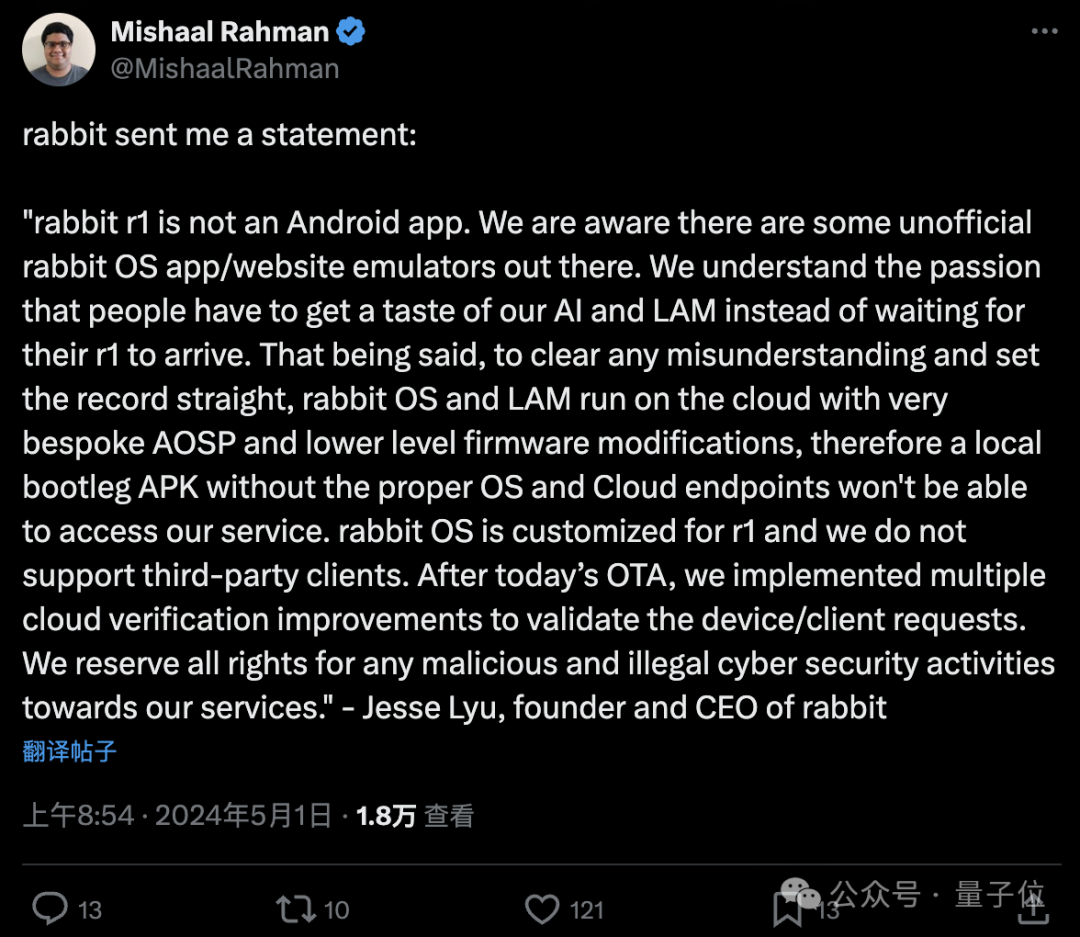Click the 量子位 watermark text

(999, 893)
